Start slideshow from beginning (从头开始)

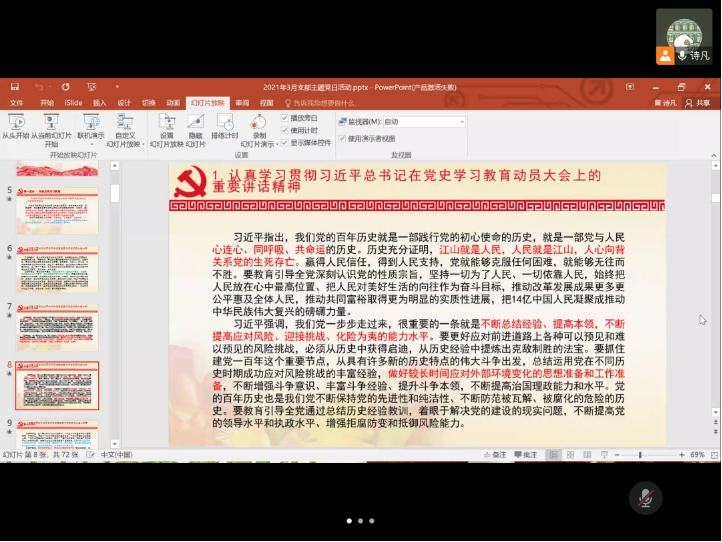(x=14, y=124)
